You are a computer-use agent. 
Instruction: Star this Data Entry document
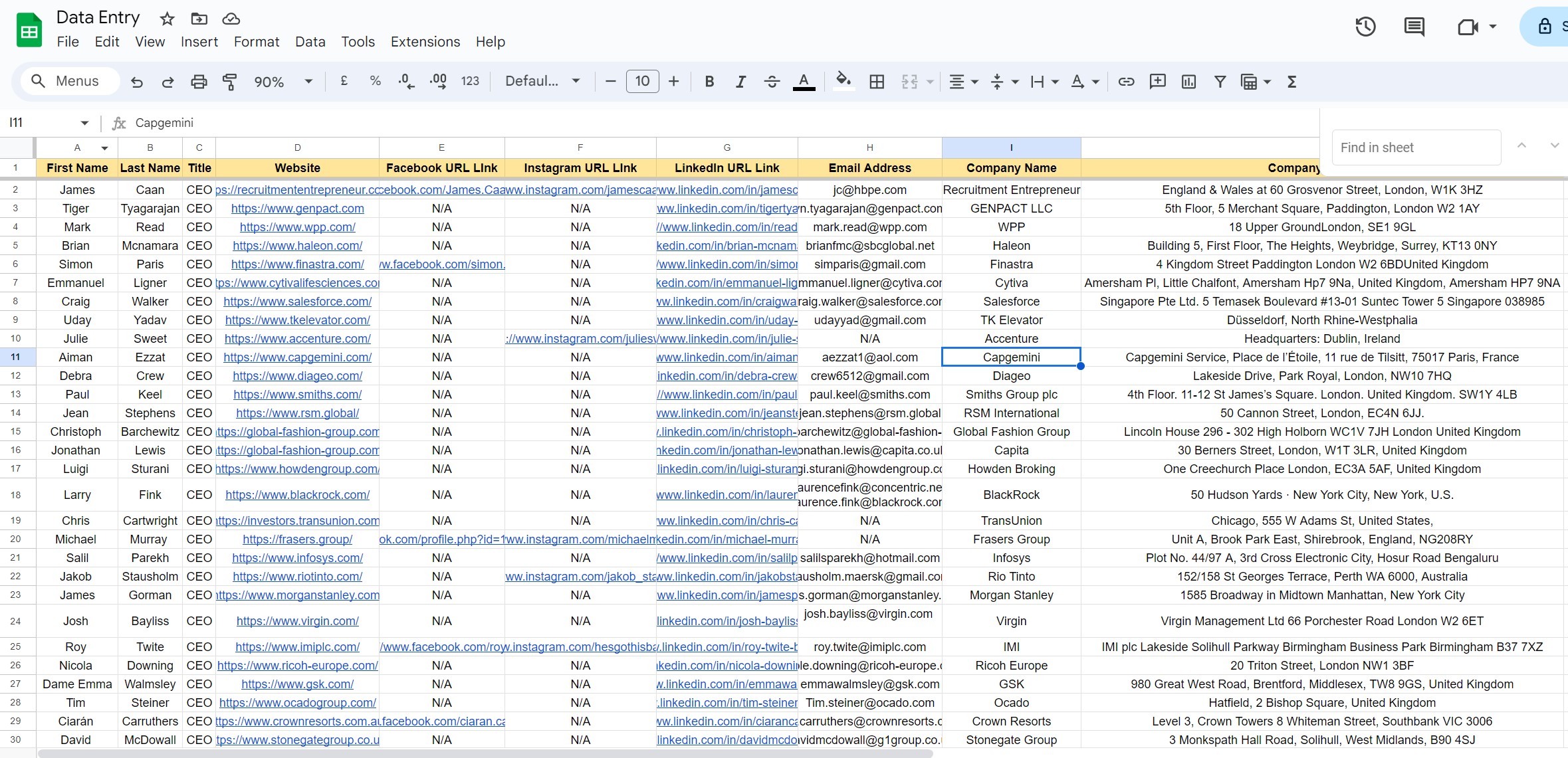[168, 19]
